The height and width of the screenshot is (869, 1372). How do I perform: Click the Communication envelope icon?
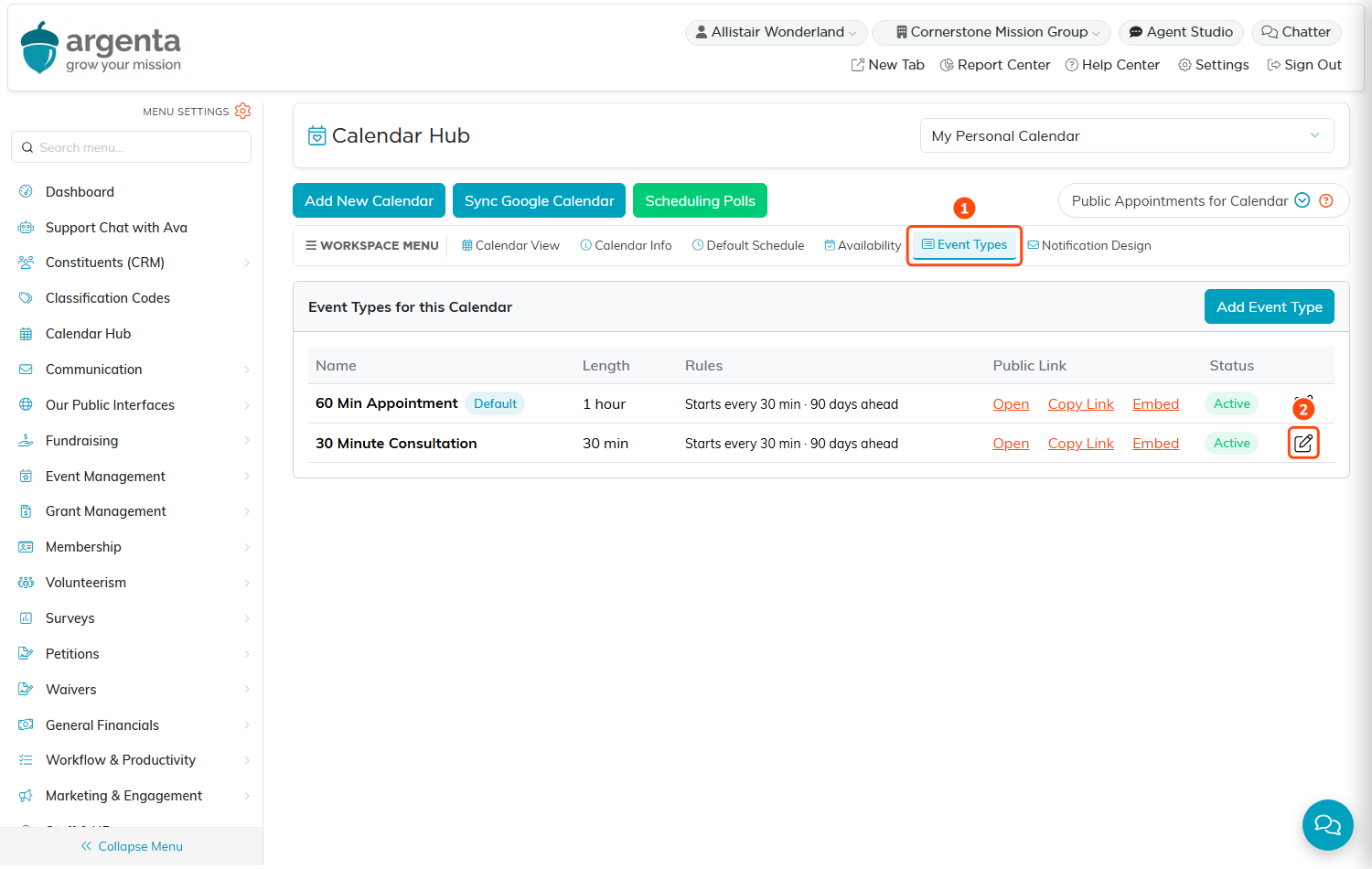click(26, 370)
